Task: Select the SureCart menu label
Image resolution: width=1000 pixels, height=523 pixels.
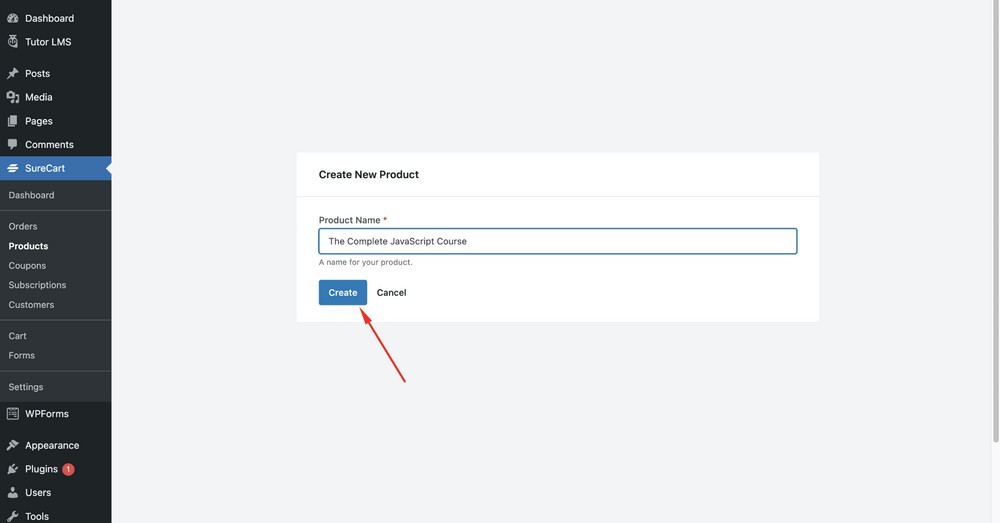Action: [x=45, y=168]
